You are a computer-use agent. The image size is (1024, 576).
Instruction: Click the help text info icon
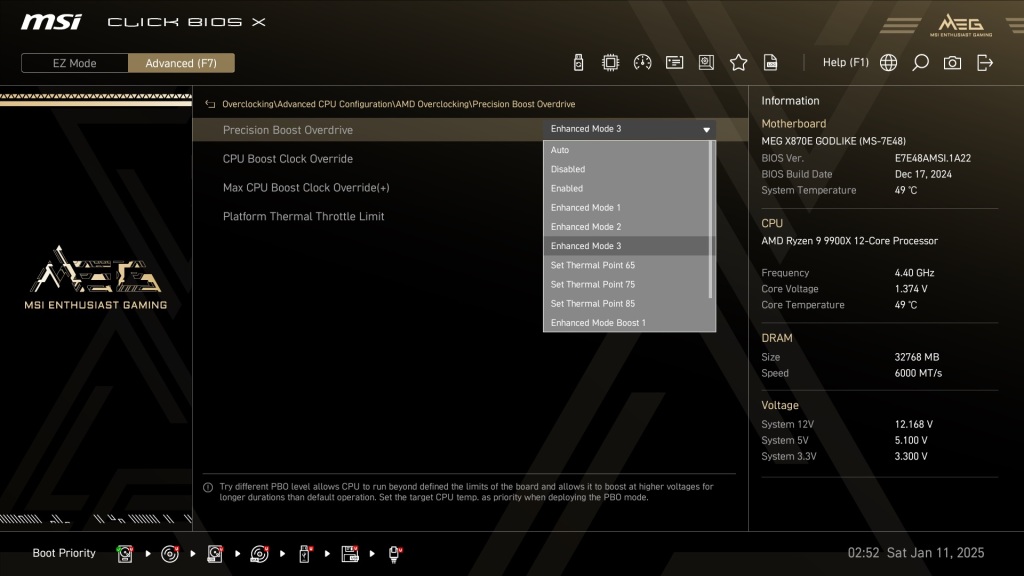pyautogui.click(x=208, y=487)
